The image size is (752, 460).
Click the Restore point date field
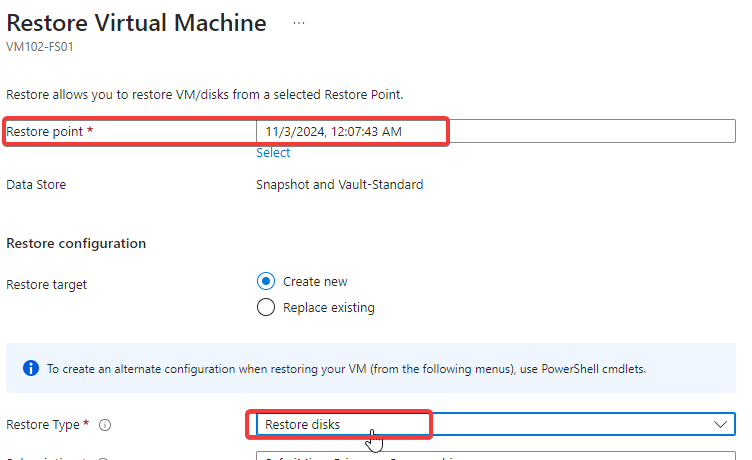pyautogui.click(x=495, y=131)
